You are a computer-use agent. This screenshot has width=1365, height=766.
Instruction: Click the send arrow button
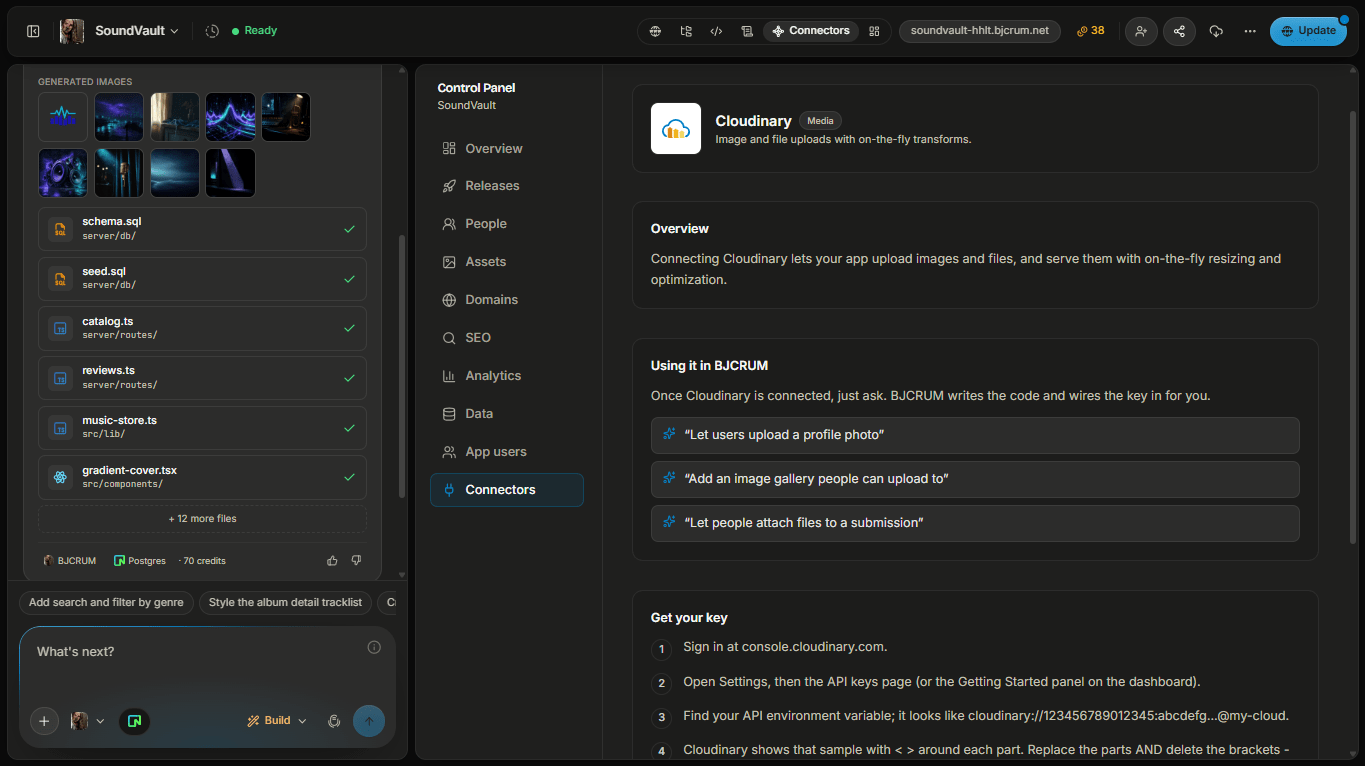tap(369, 721)
